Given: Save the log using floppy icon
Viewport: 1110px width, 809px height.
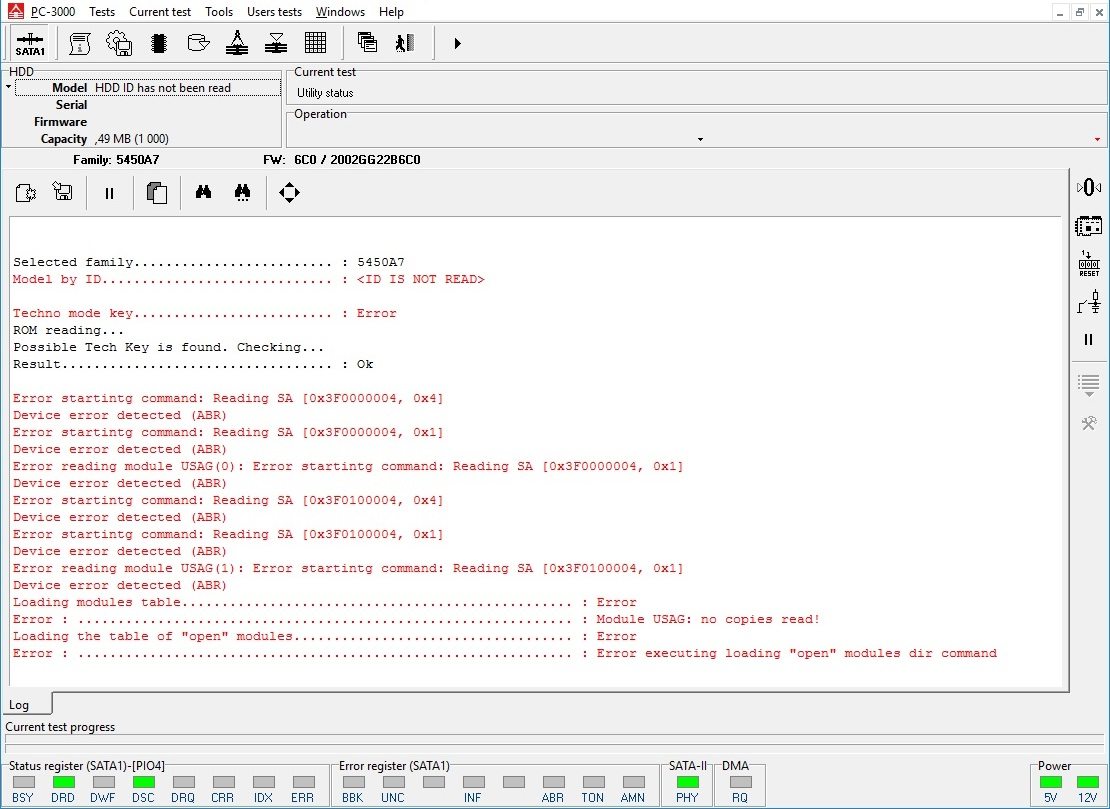Looking at the screenshot, I should click(x=63, y=191).
